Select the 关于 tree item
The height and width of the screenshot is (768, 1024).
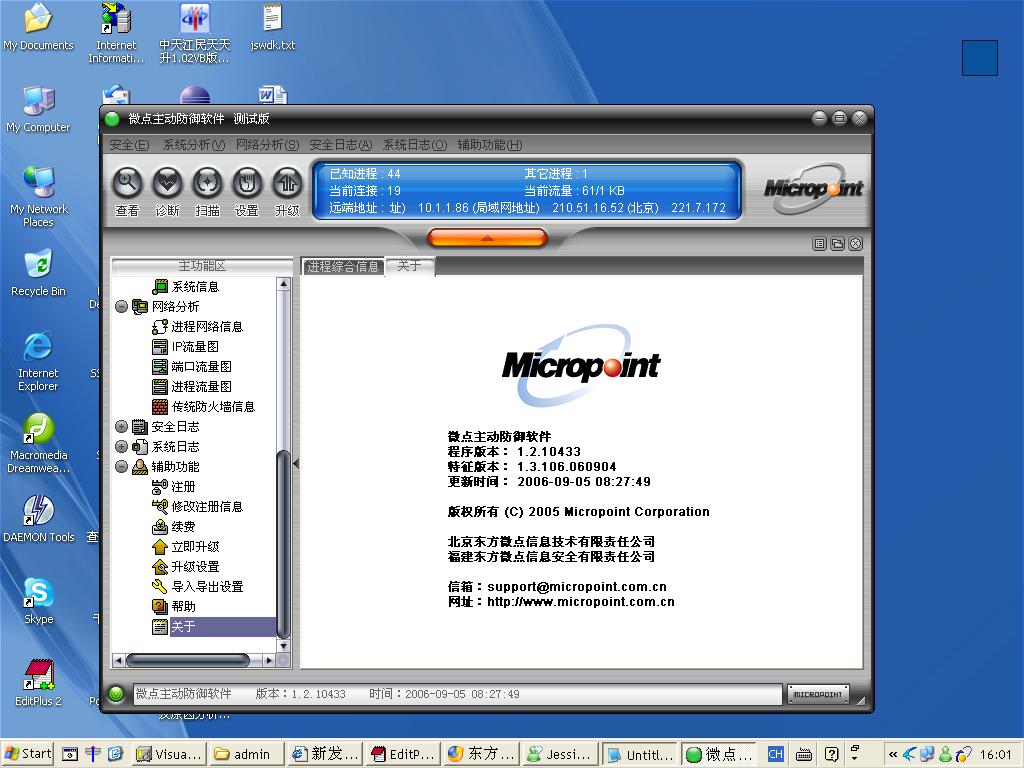(214, 627)
